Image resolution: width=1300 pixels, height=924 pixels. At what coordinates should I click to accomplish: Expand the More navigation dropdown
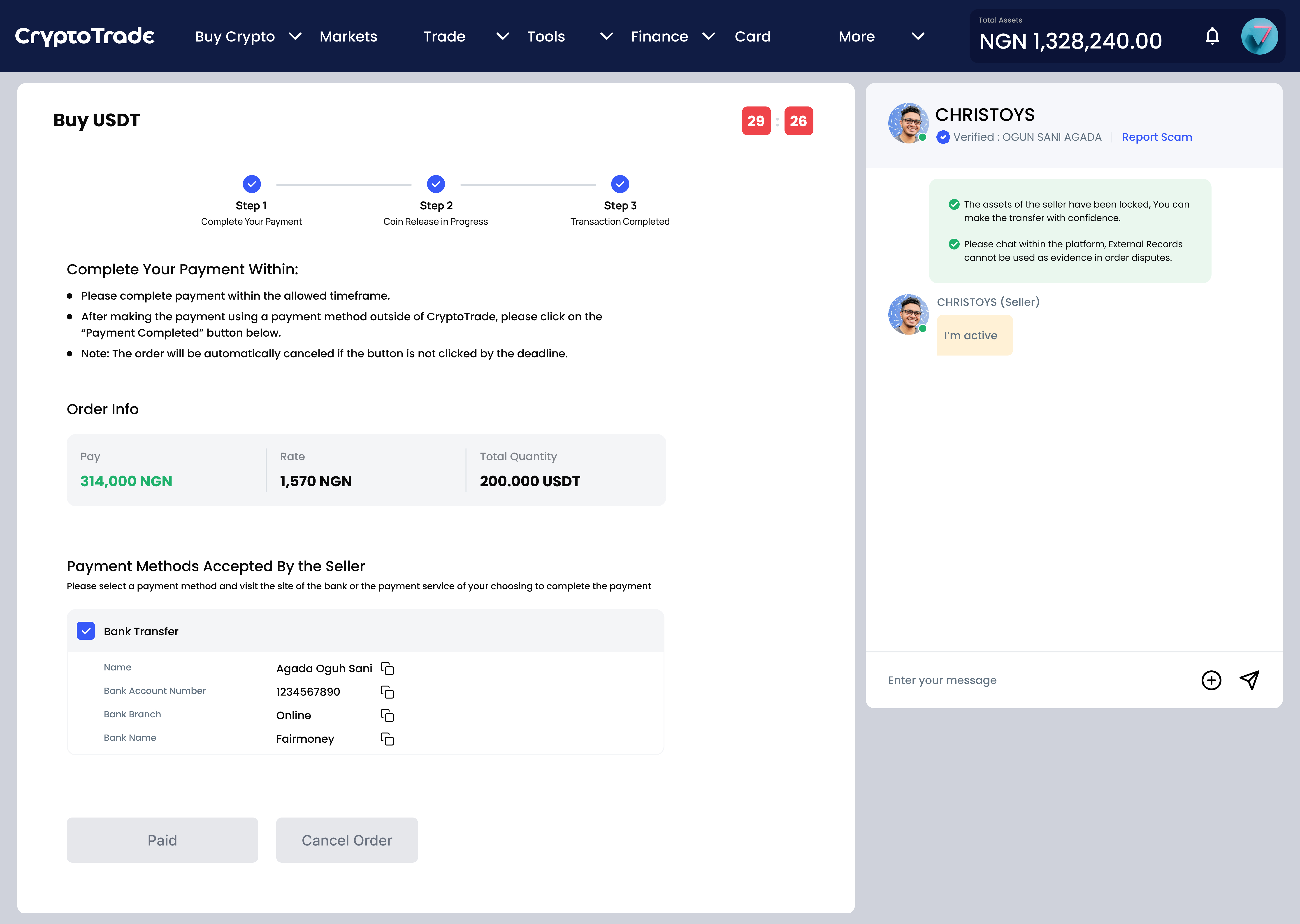click(x=856, y=36)
